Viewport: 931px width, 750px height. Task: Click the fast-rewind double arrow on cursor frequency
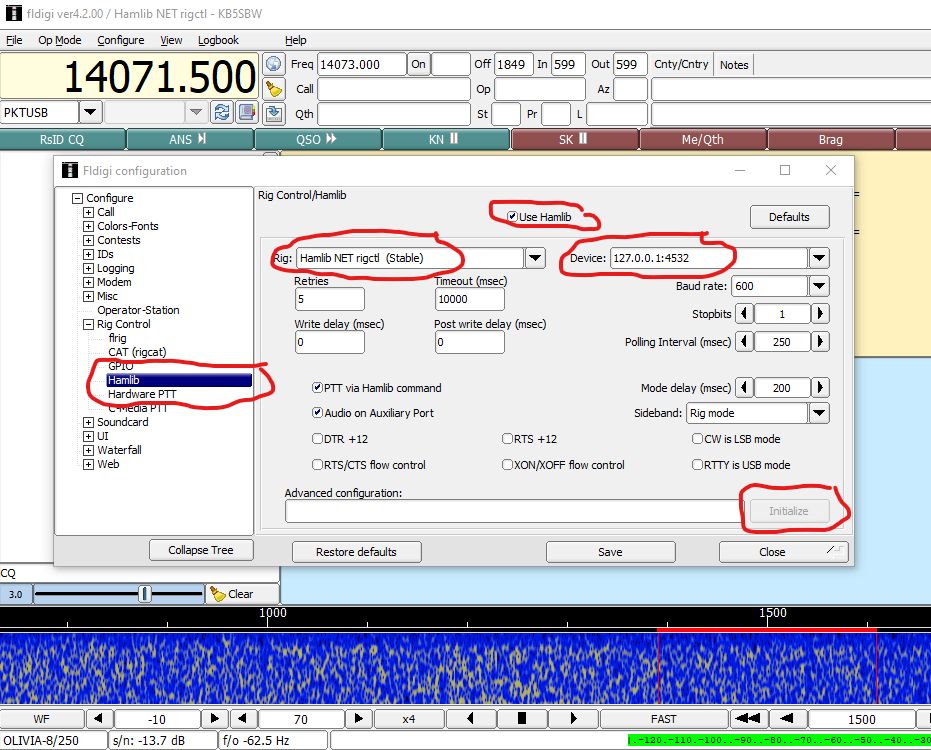pyautogui.click(x=748, y=719)
